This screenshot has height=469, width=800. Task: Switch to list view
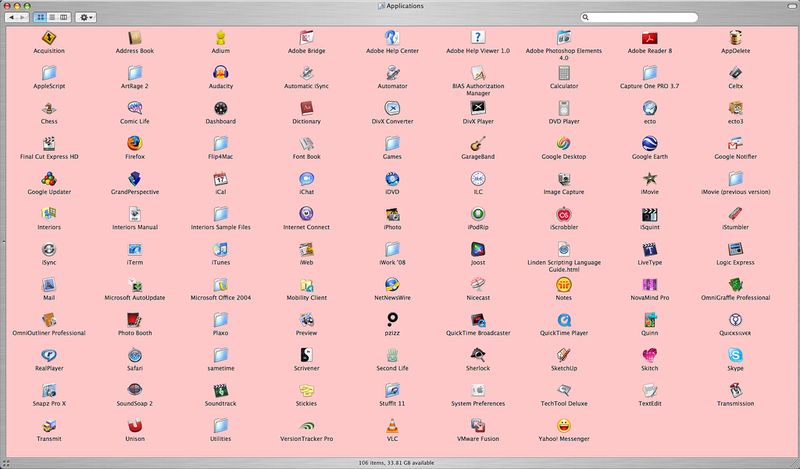(x=52, y=17)
